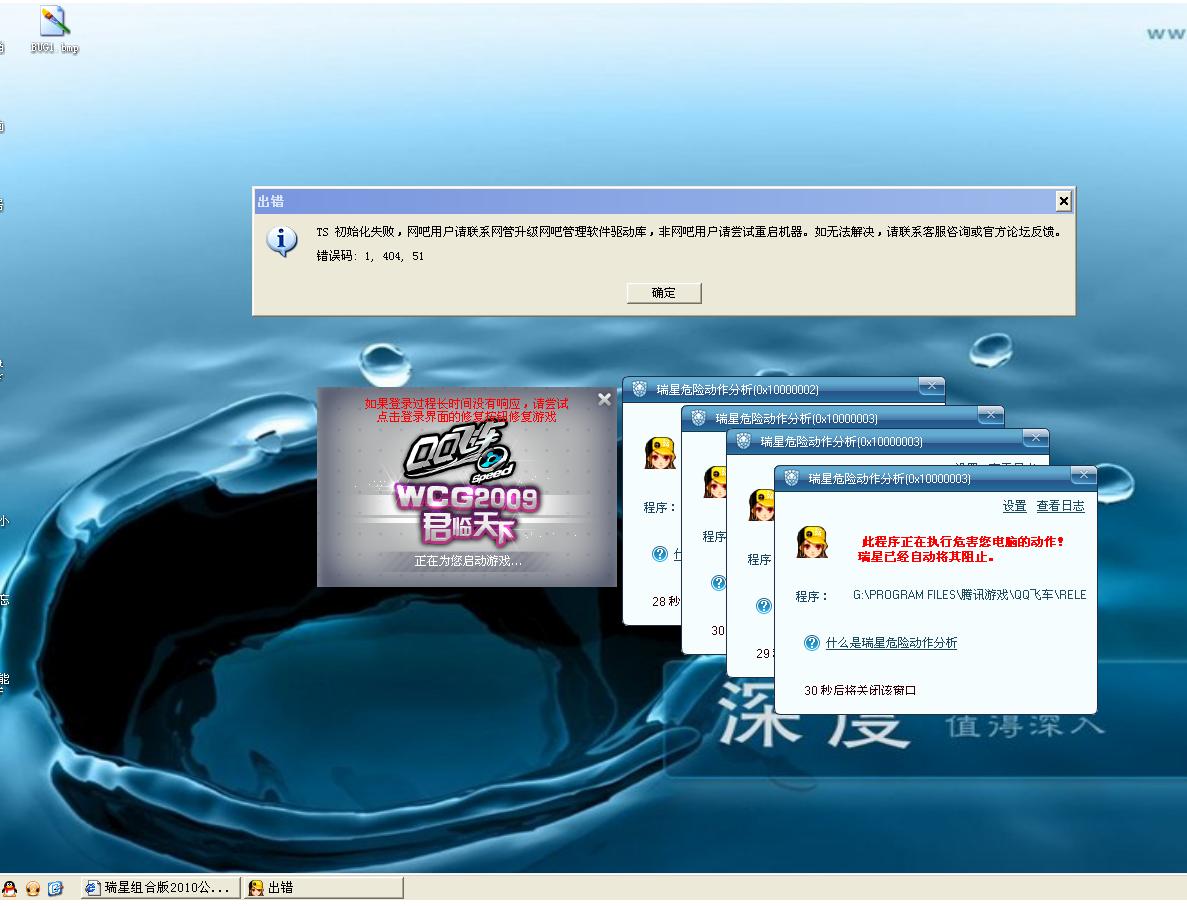The height and width of the screenshot is (906, 1187).
Task: Click the WCG2009 君临天下 banner
Action: pyautogui.click(x=467, y=514)
